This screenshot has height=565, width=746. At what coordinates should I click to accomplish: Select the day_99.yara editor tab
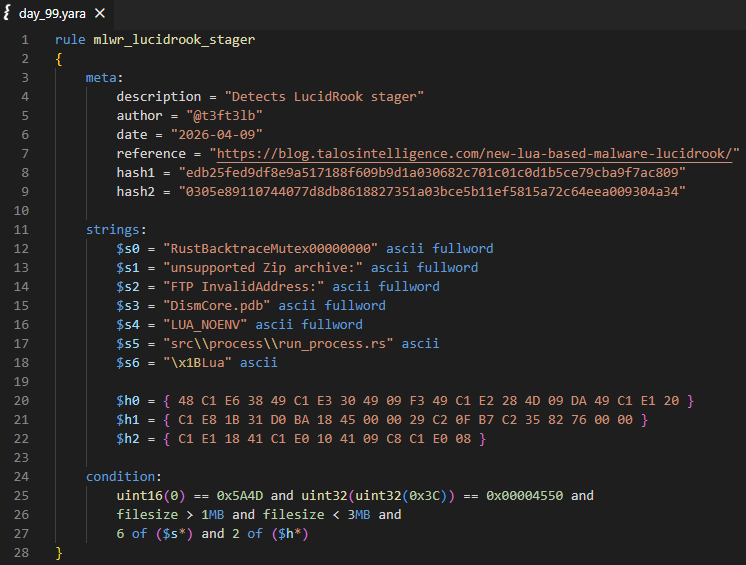tap(56, 13)
